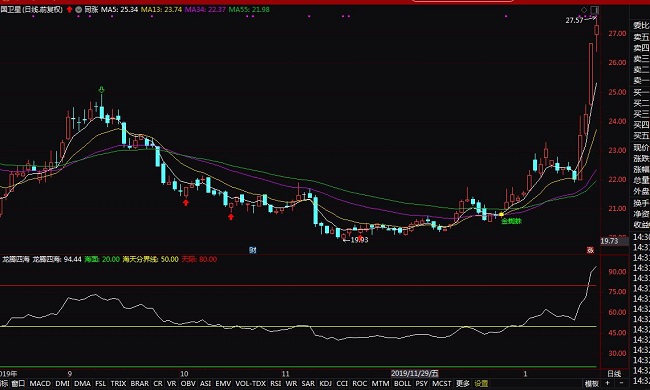The height and width of the screenshot is (390, 650).
Task: Click the 总量 row in quote panel
Action: click(x=641, y=180)
